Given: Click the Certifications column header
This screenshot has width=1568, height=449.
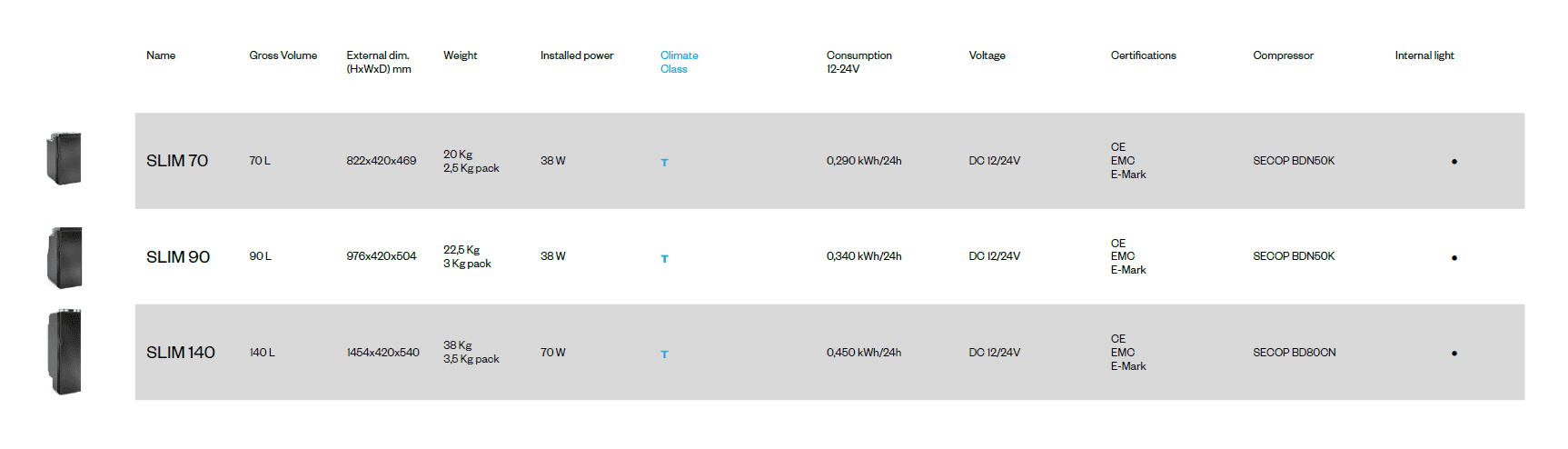Looking at the screenshot, I should 1143,55.
